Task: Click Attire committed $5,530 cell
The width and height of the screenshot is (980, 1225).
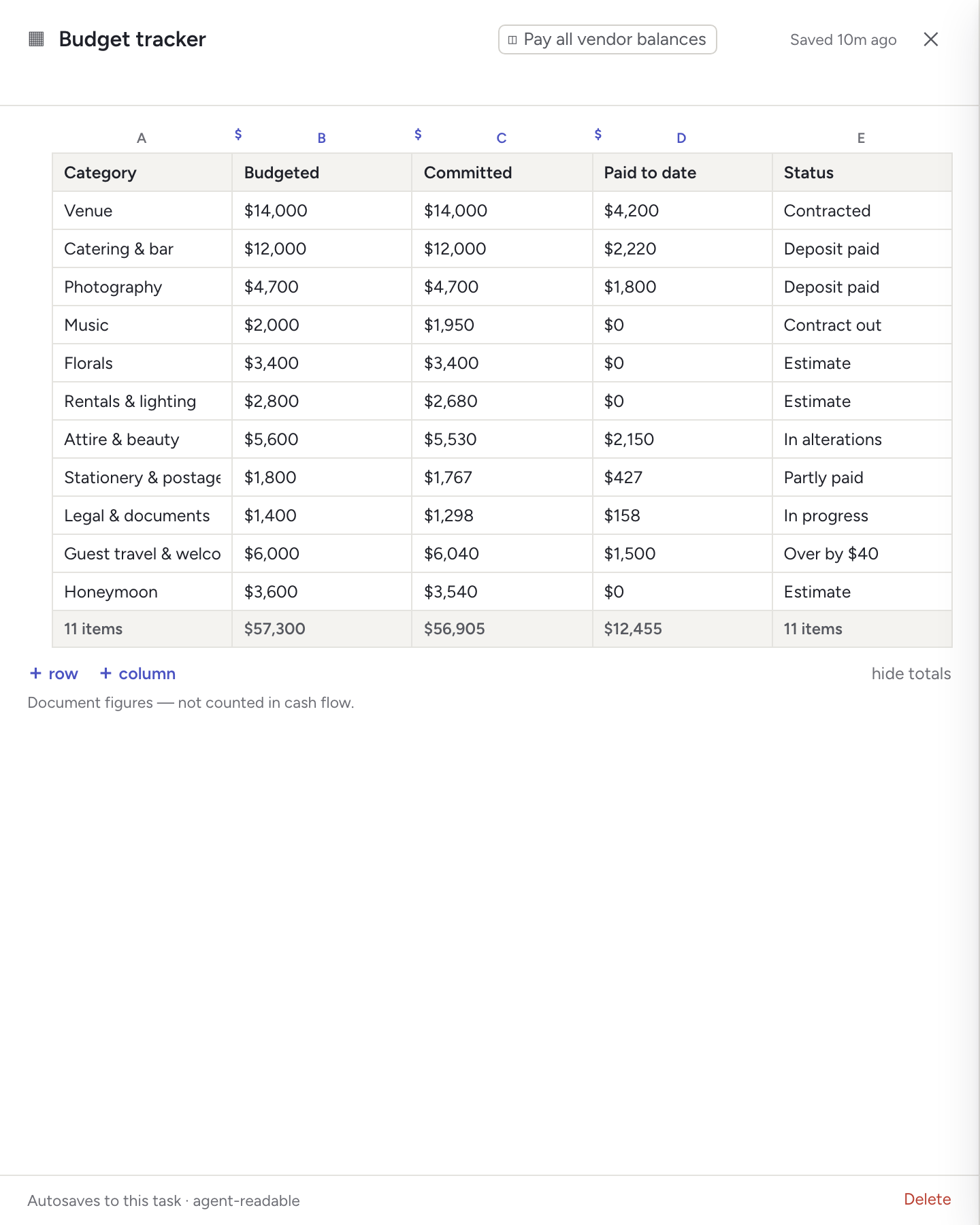Action: [502, 440]
